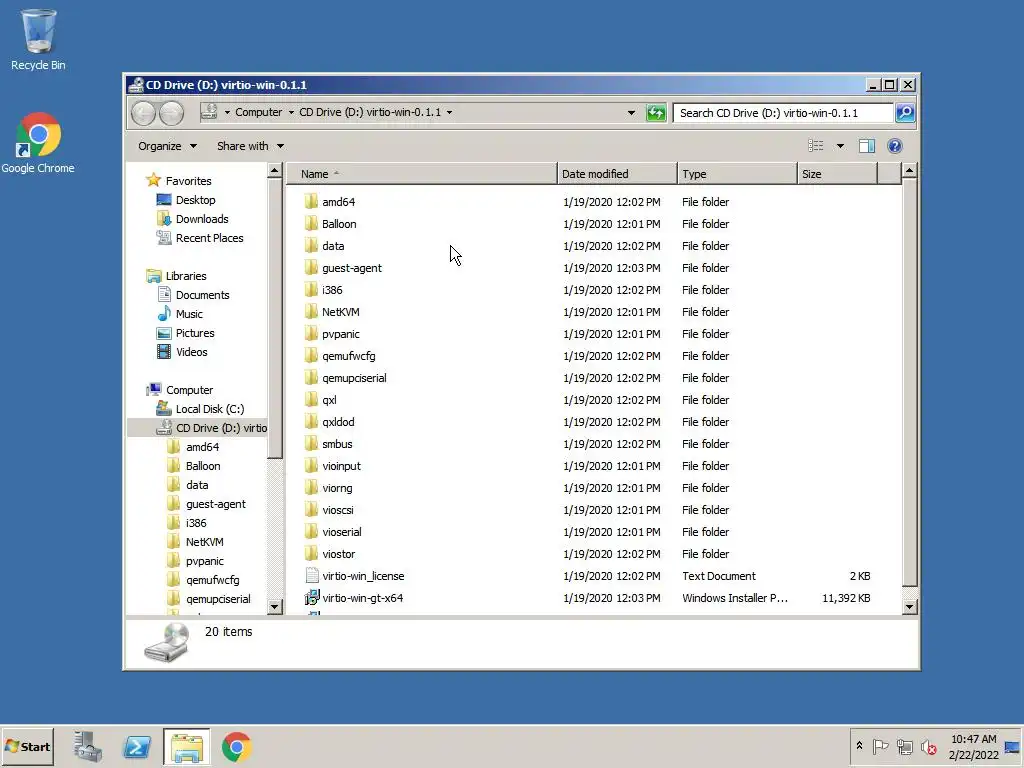The height and width of the screenshot is (768, 1024).
Task: Click the Forward navigation arrow button
Action: pyautogui.click(x=171, y=113)
